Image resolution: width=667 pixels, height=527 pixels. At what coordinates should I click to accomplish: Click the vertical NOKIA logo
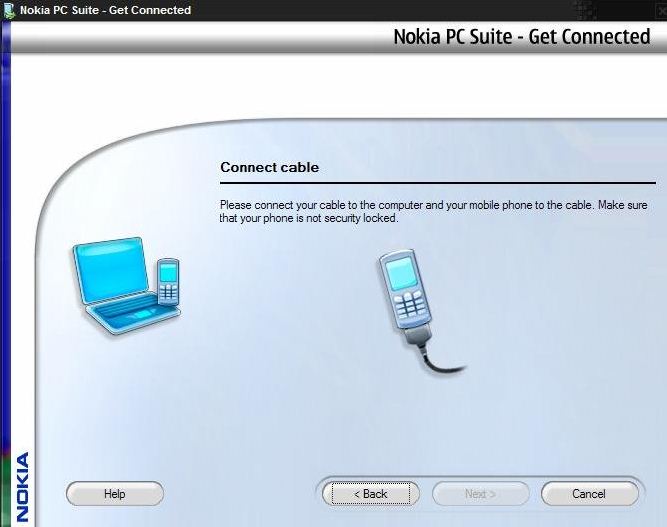[22, 487]
